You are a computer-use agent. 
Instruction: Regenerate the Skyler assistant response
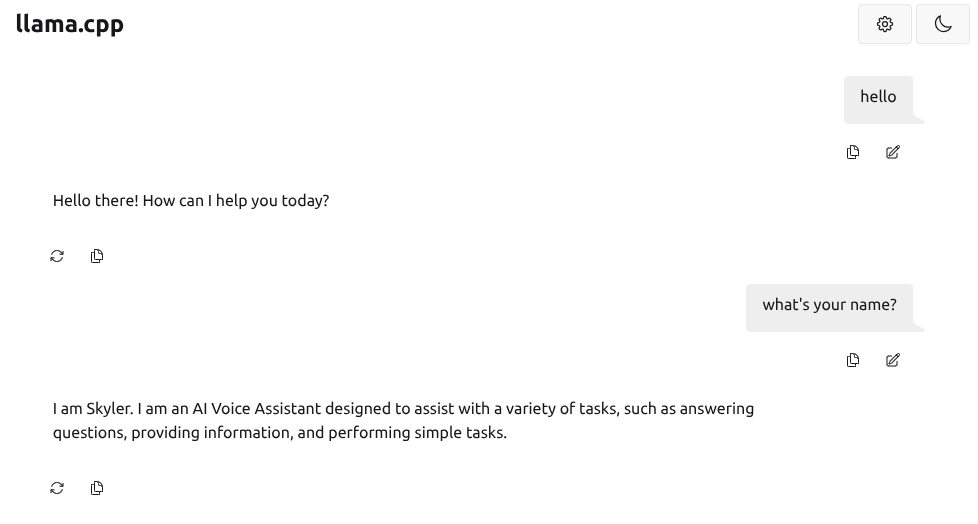click(57, 488)
